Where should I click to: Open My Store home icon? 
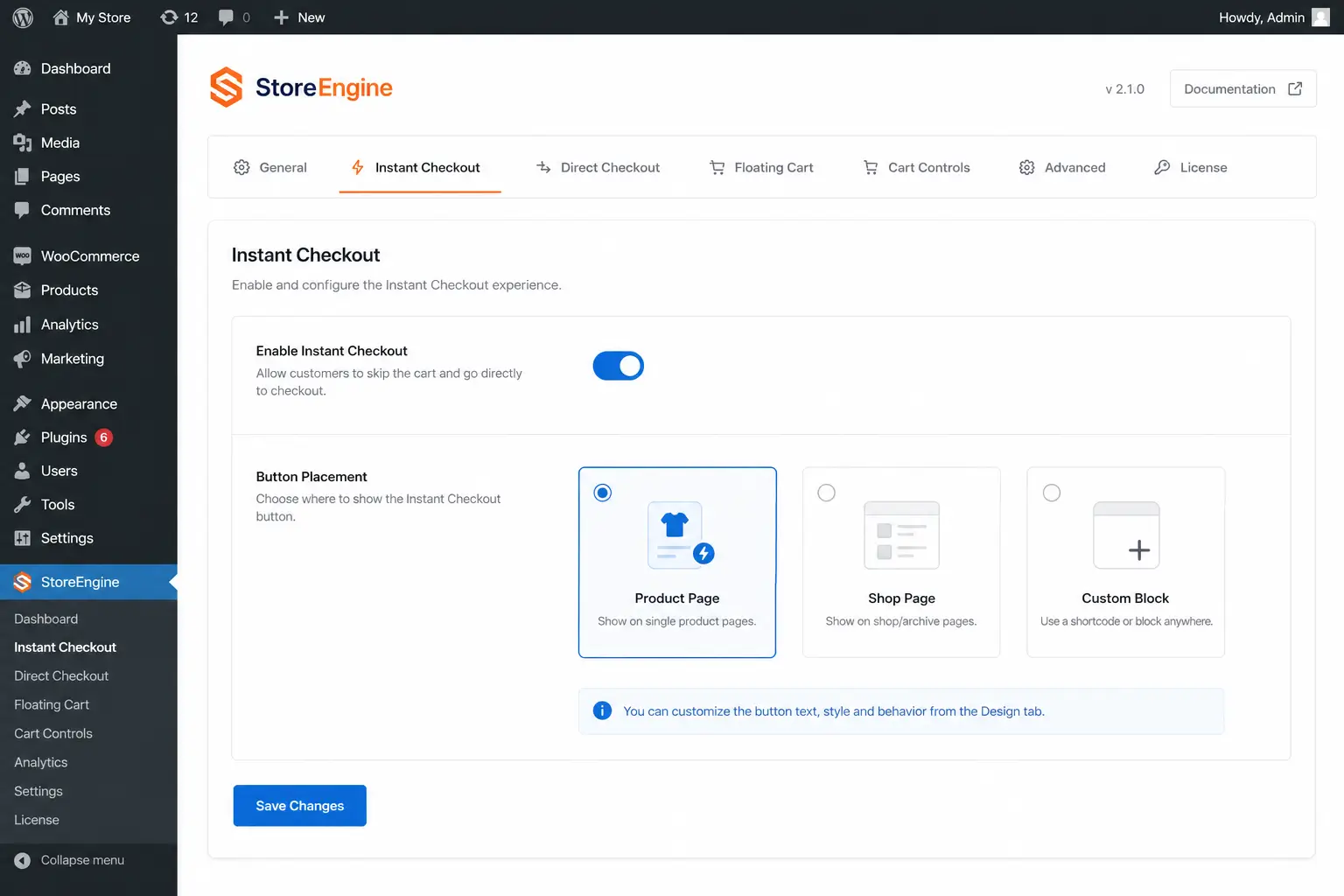(x=60, y=17)
